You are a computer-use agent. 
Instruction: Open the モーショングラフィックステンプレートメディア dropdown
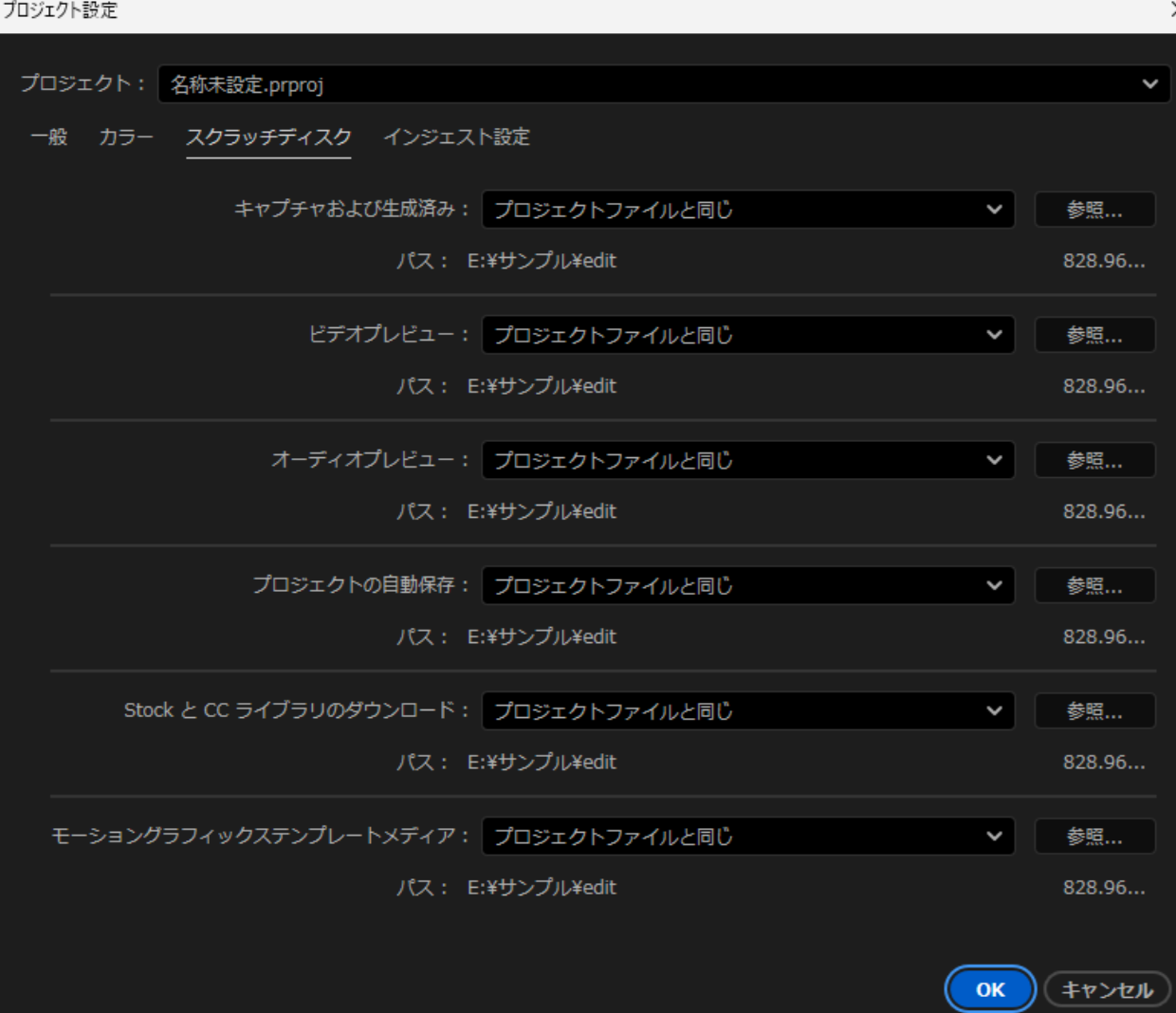click(x=747, y=836)
